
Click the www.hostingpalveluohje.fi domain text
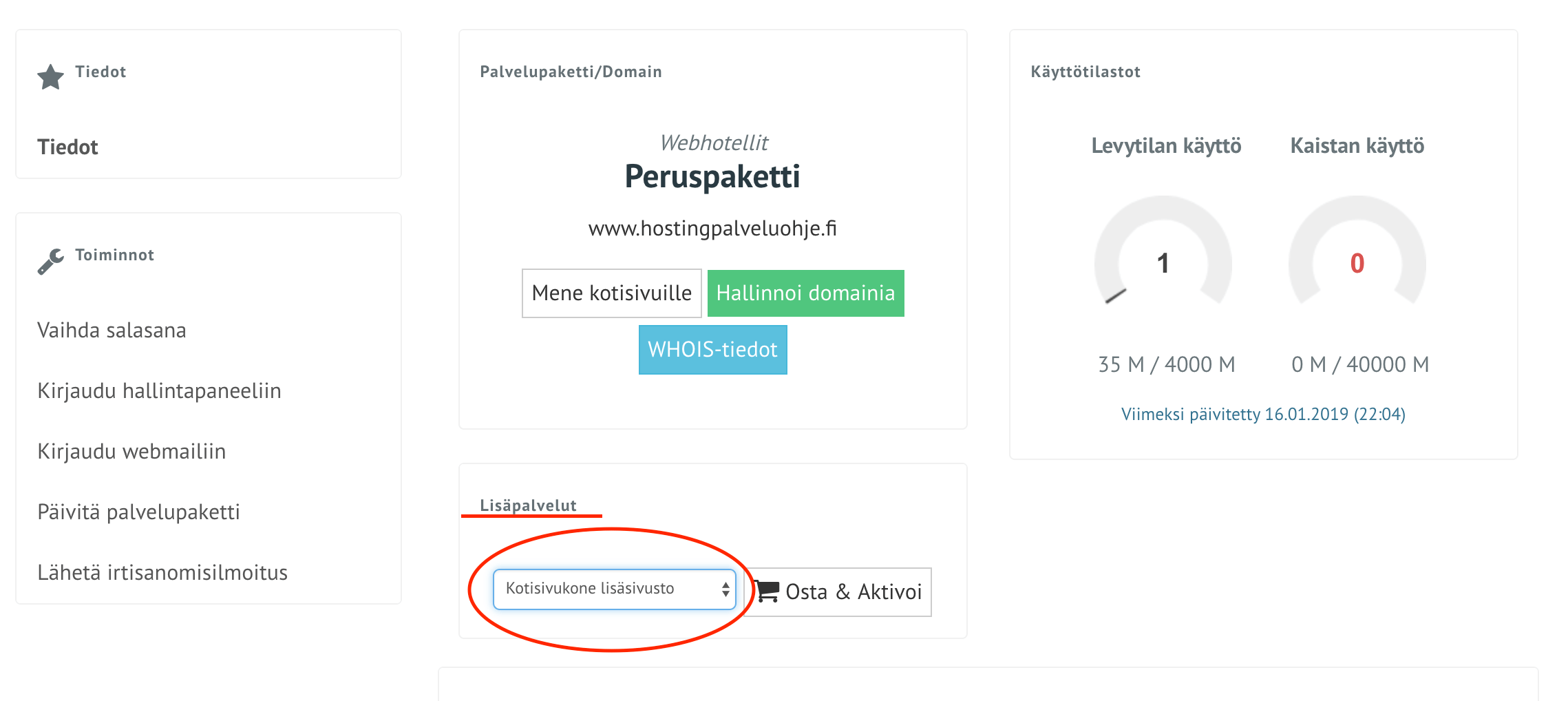pyautogui.click(x=712, y=229)
